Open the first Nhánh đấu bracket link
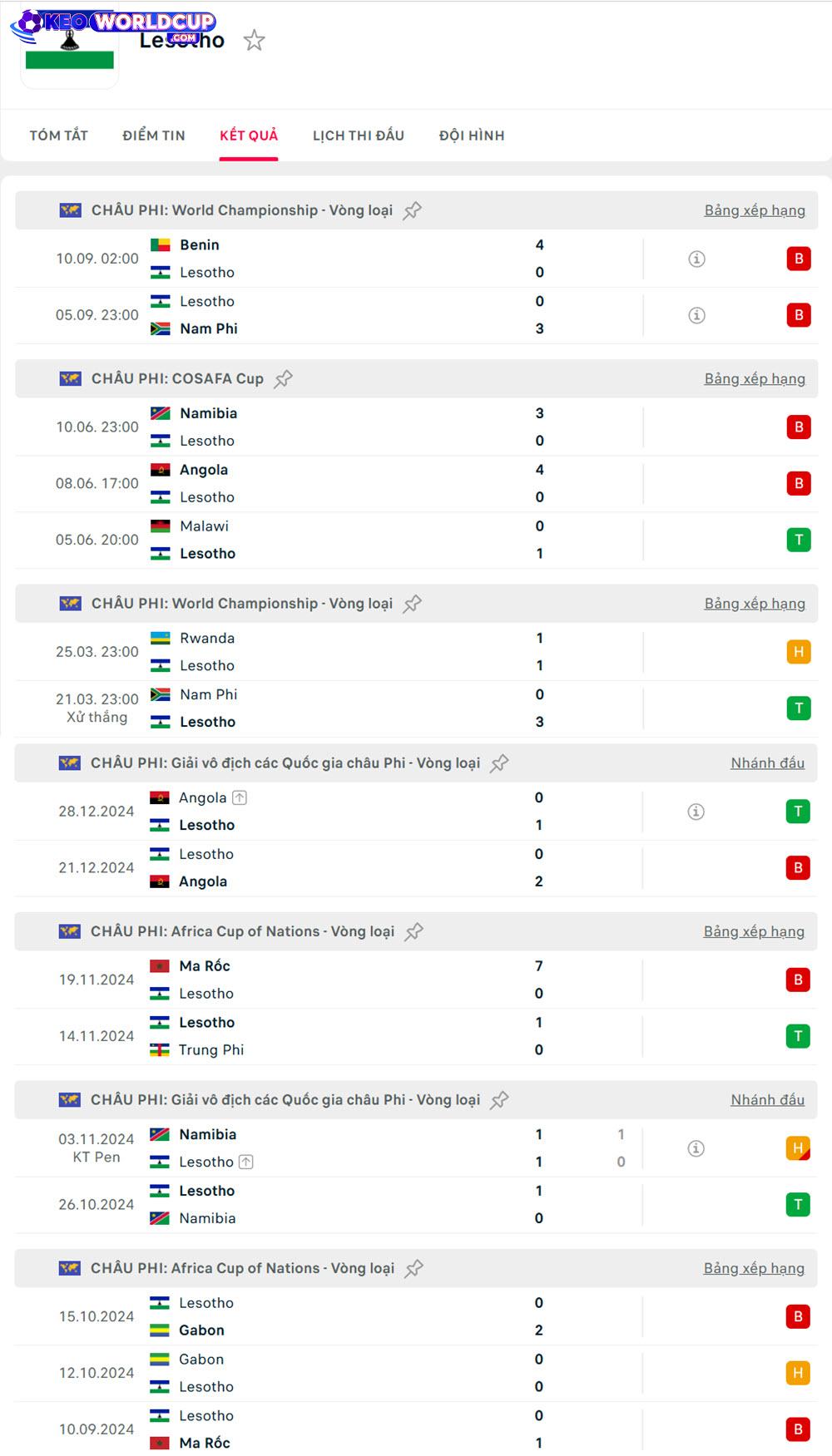This screenshot has width=832, height=1456. click(x=767, y=763)
